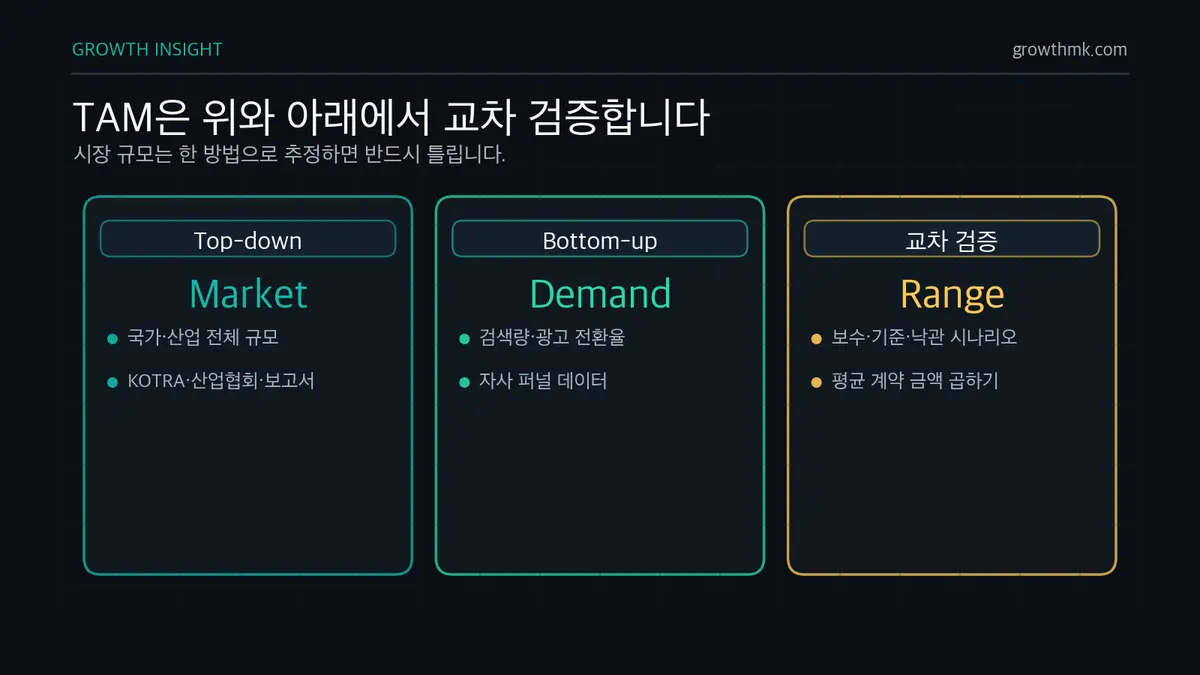The width and height of the screenshot is (1200, 675).
Task: Click the bullet dot beside 국가·산업 전체 규모
Action: (x=113, y=339)
